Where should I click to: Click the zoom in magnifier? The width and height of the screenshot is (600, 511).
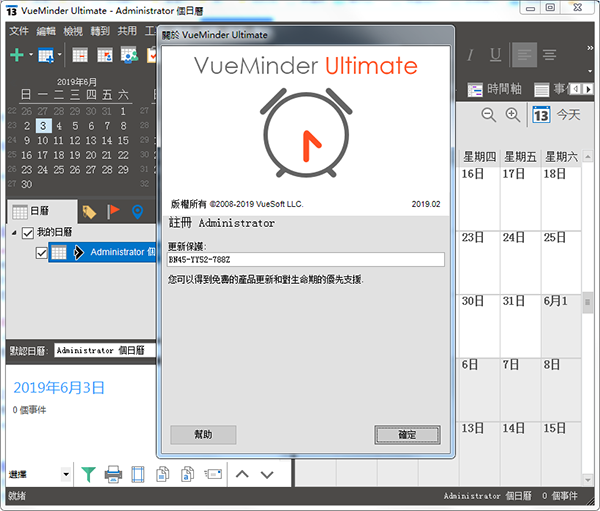(x=513, y=114)
